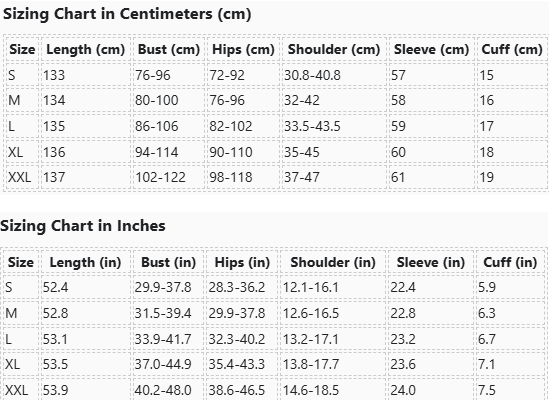
Task: Select the XXL size cell in the cm table
Action: (x=22, y=177)
